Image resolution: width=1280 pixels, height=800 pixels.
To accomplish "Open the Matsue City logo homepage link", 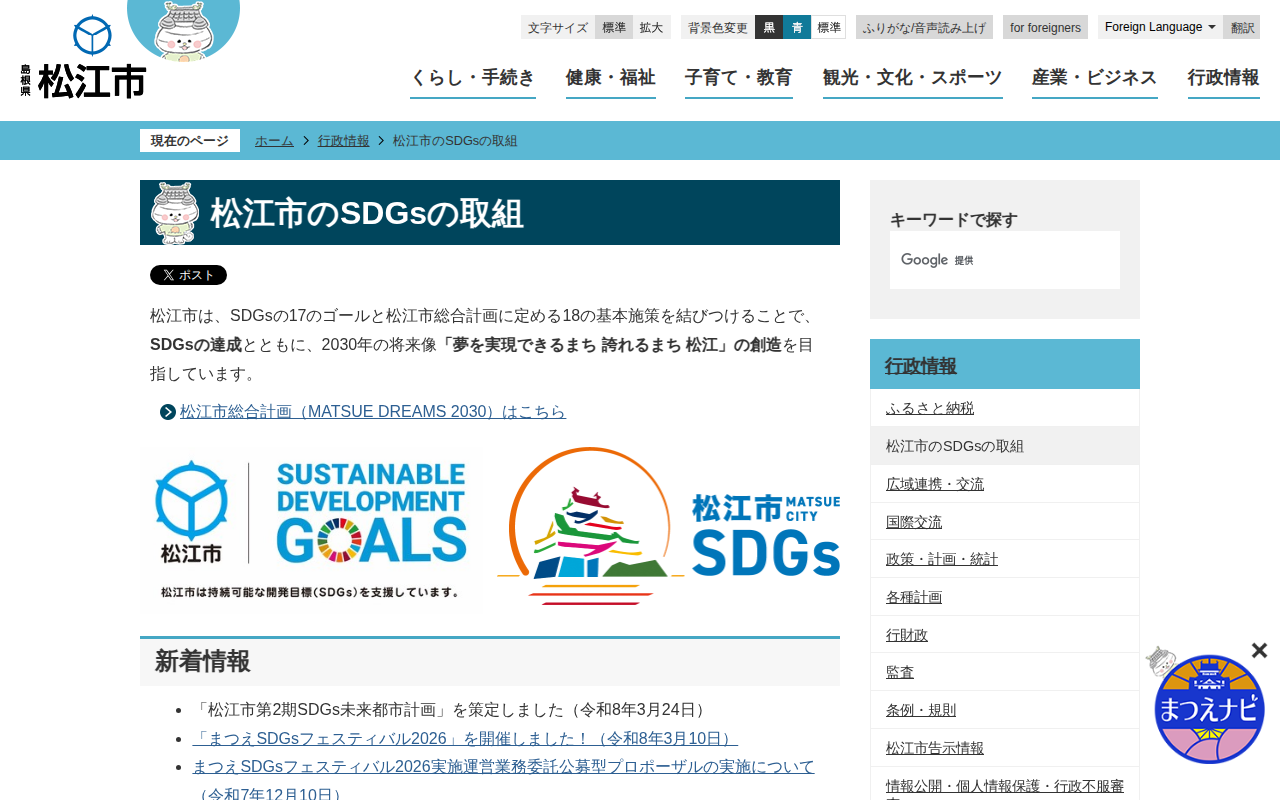I will pos(83,57).
